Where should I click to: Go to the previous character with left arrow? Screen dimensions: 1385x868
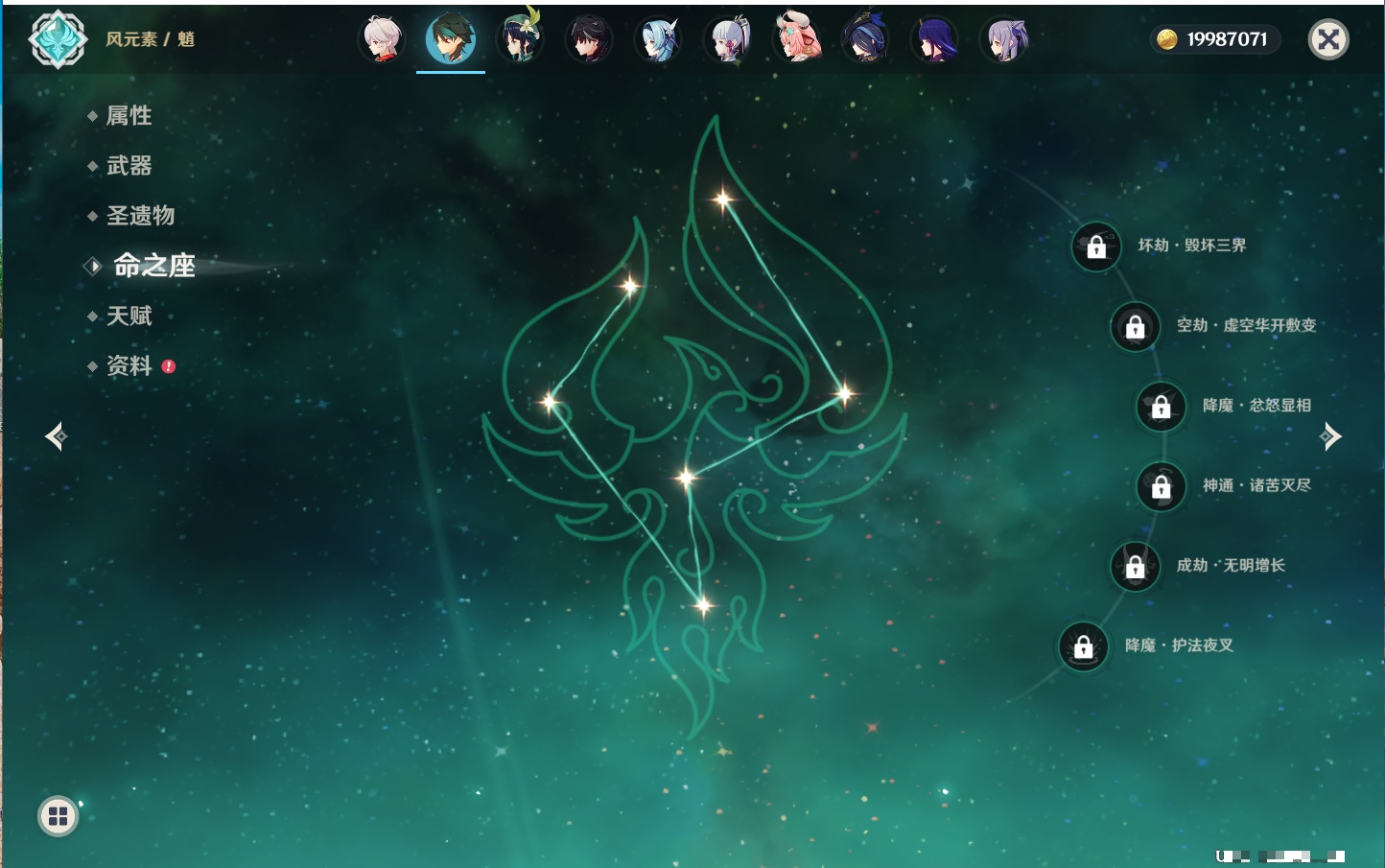click(56, 436)
